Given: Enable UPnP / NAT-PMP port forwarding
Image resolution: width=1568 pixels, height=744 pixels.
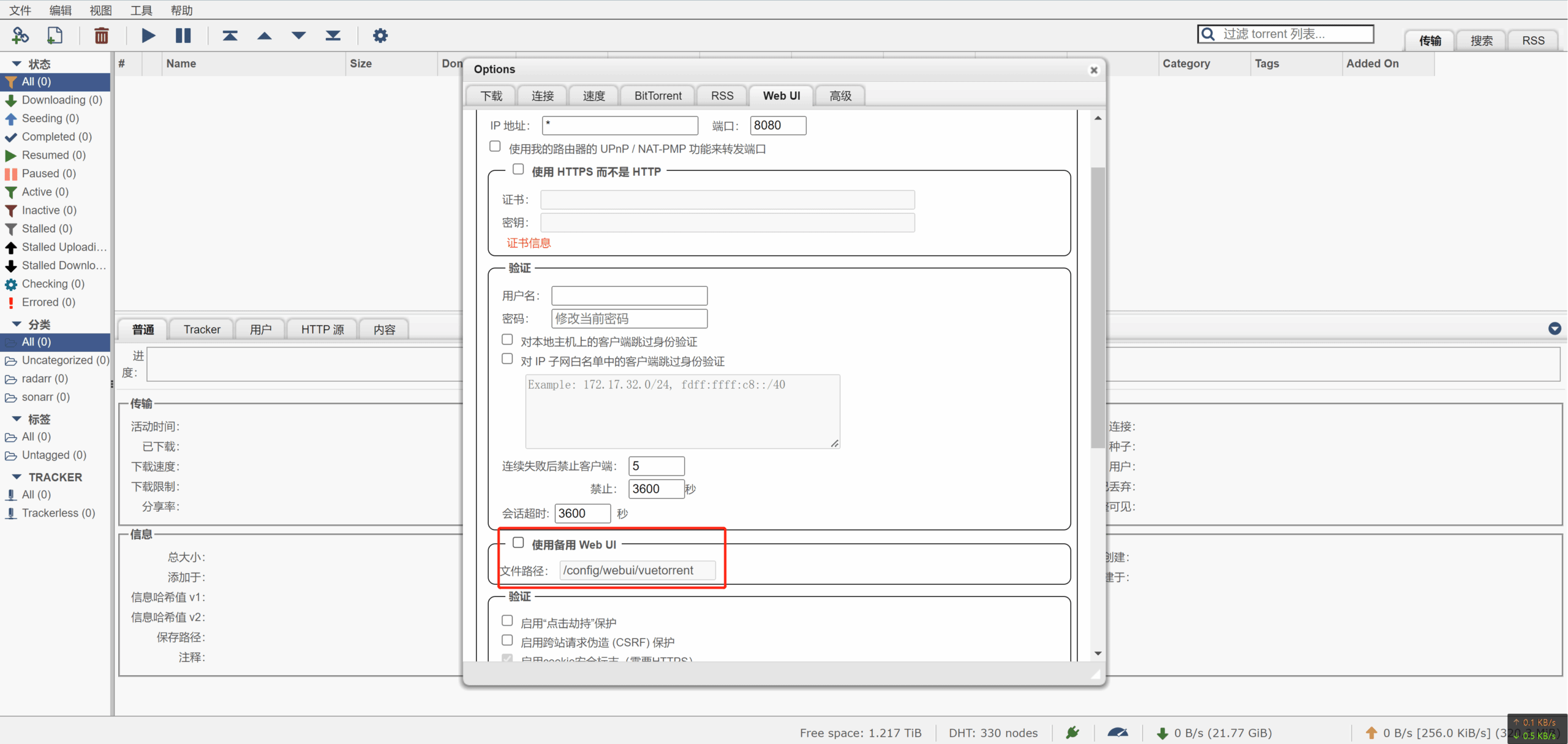Looking at the screenshot, I should coord(494,146).
